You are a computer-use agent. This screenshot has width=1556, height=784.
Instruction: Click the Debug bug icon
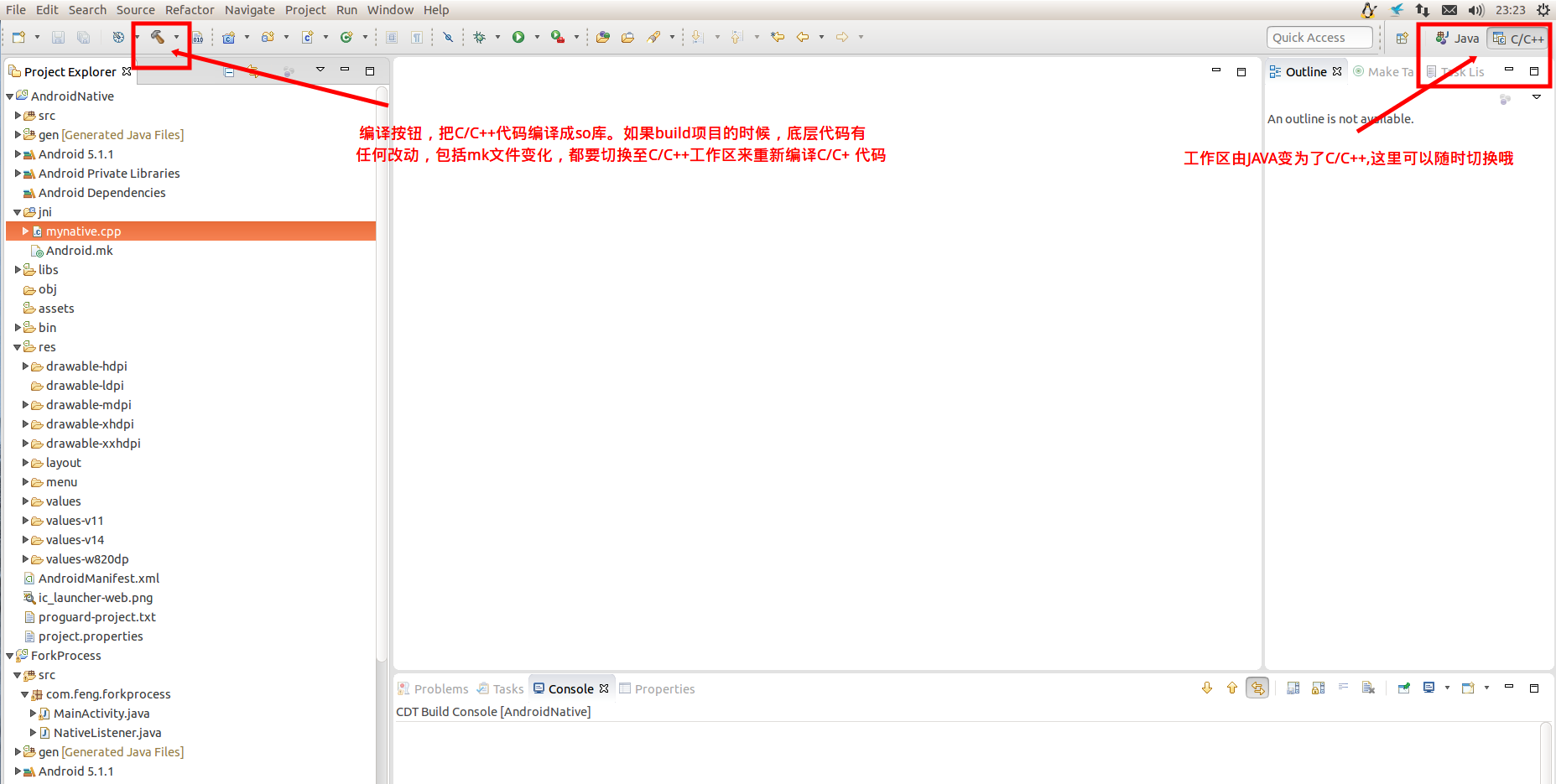tap(479, 37)
